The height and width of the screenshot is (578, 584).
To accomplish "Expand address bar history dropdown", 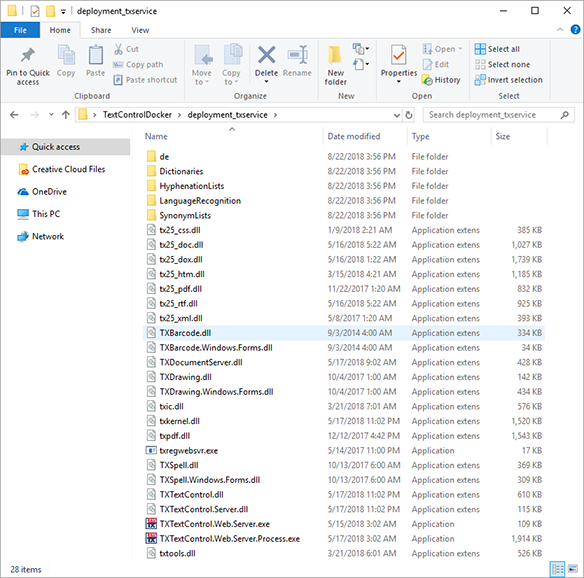I will tap(397, 115).
